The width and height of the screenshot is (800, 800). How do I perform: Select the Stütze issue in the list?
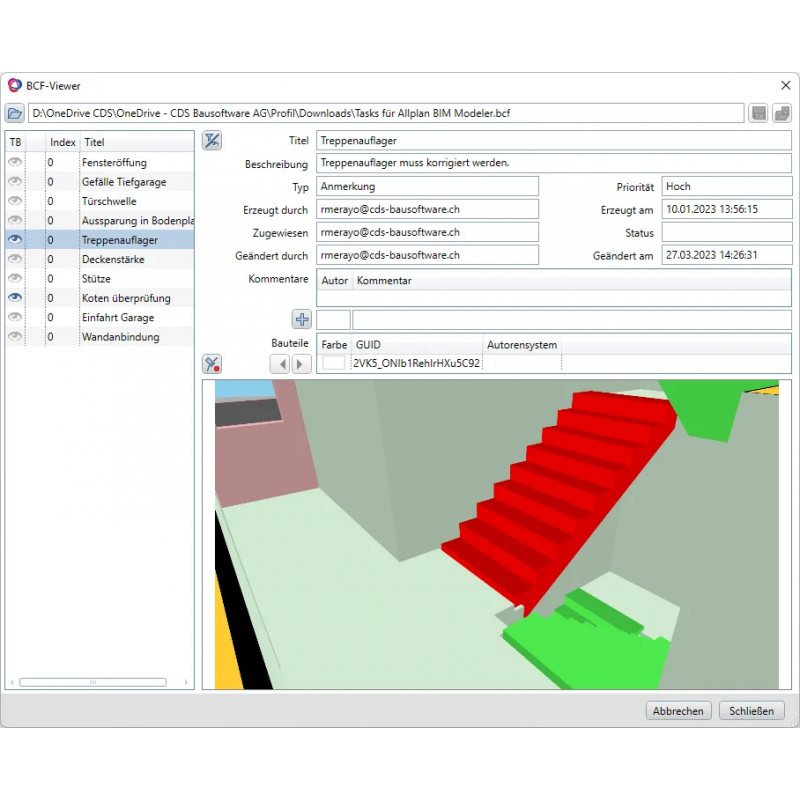[x=110, y=278]
